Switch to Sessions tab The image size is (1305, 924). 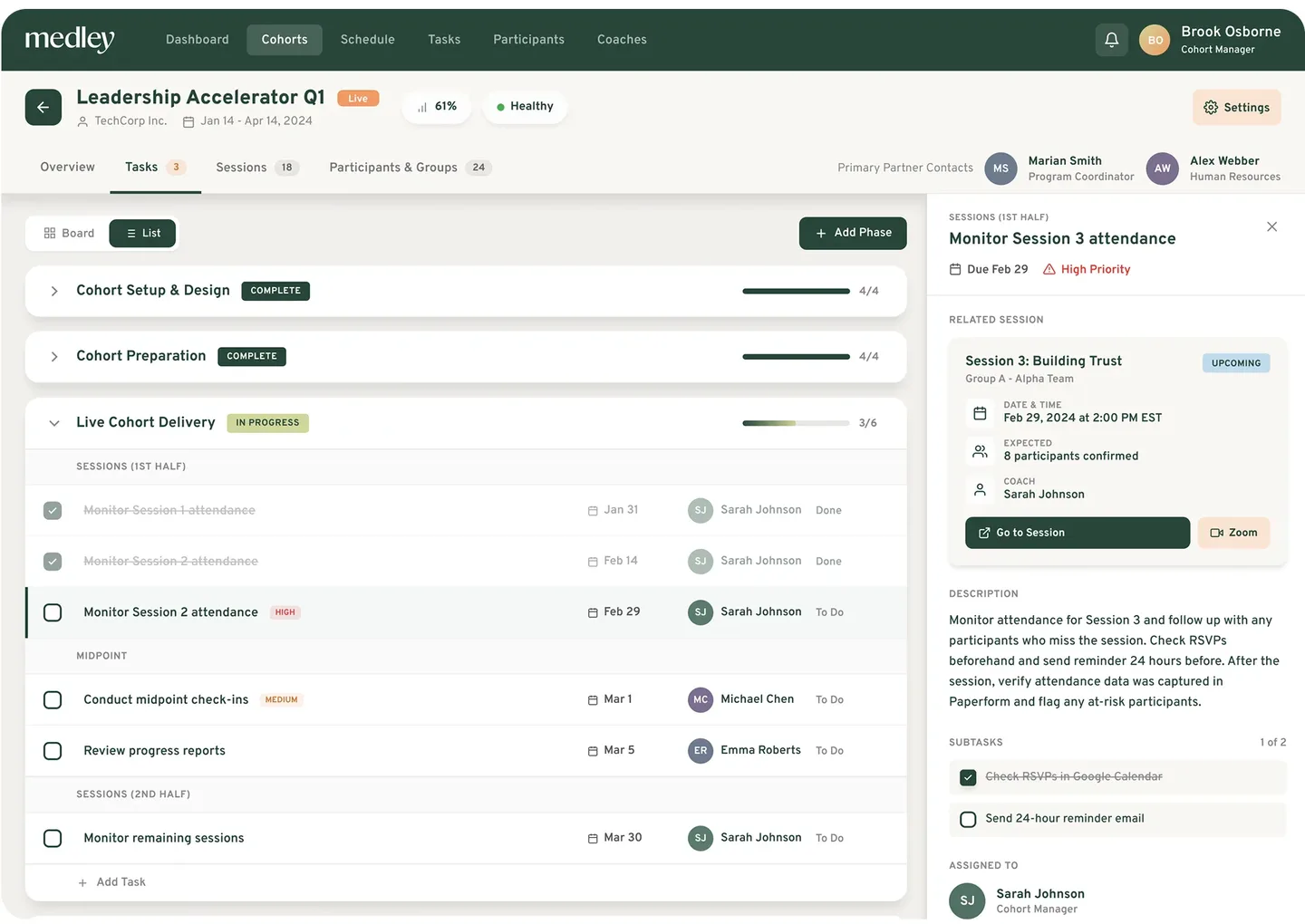point(257,168)
